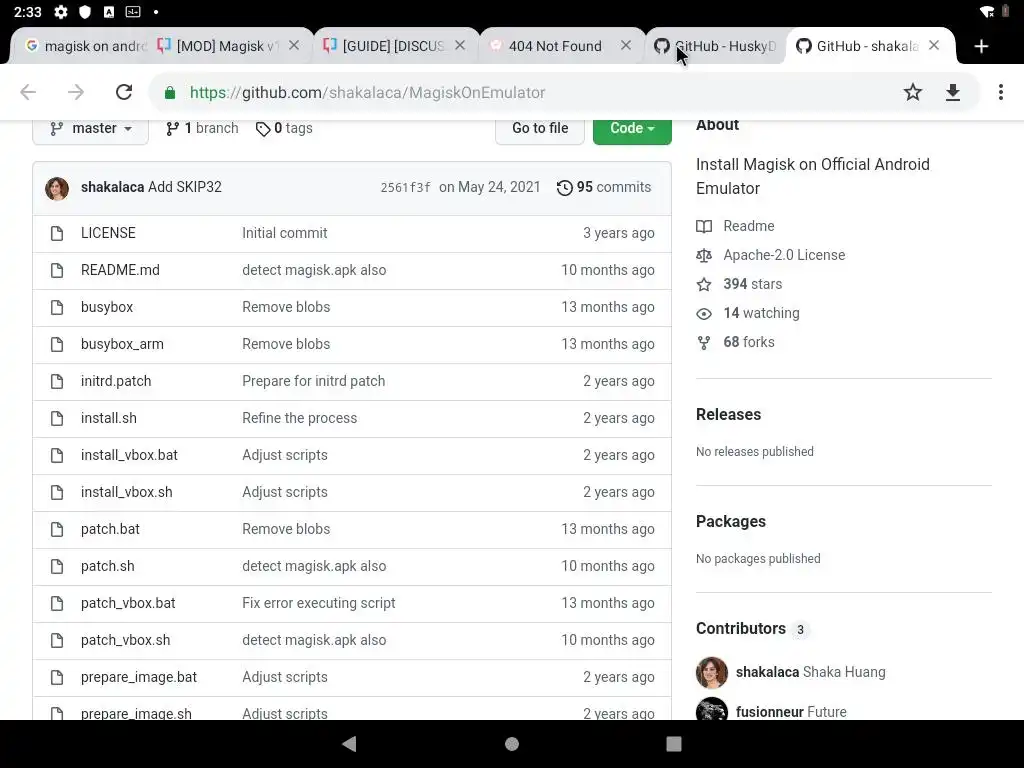
Task: Open the Initial commit message link
Action: (x=285, y=233)
